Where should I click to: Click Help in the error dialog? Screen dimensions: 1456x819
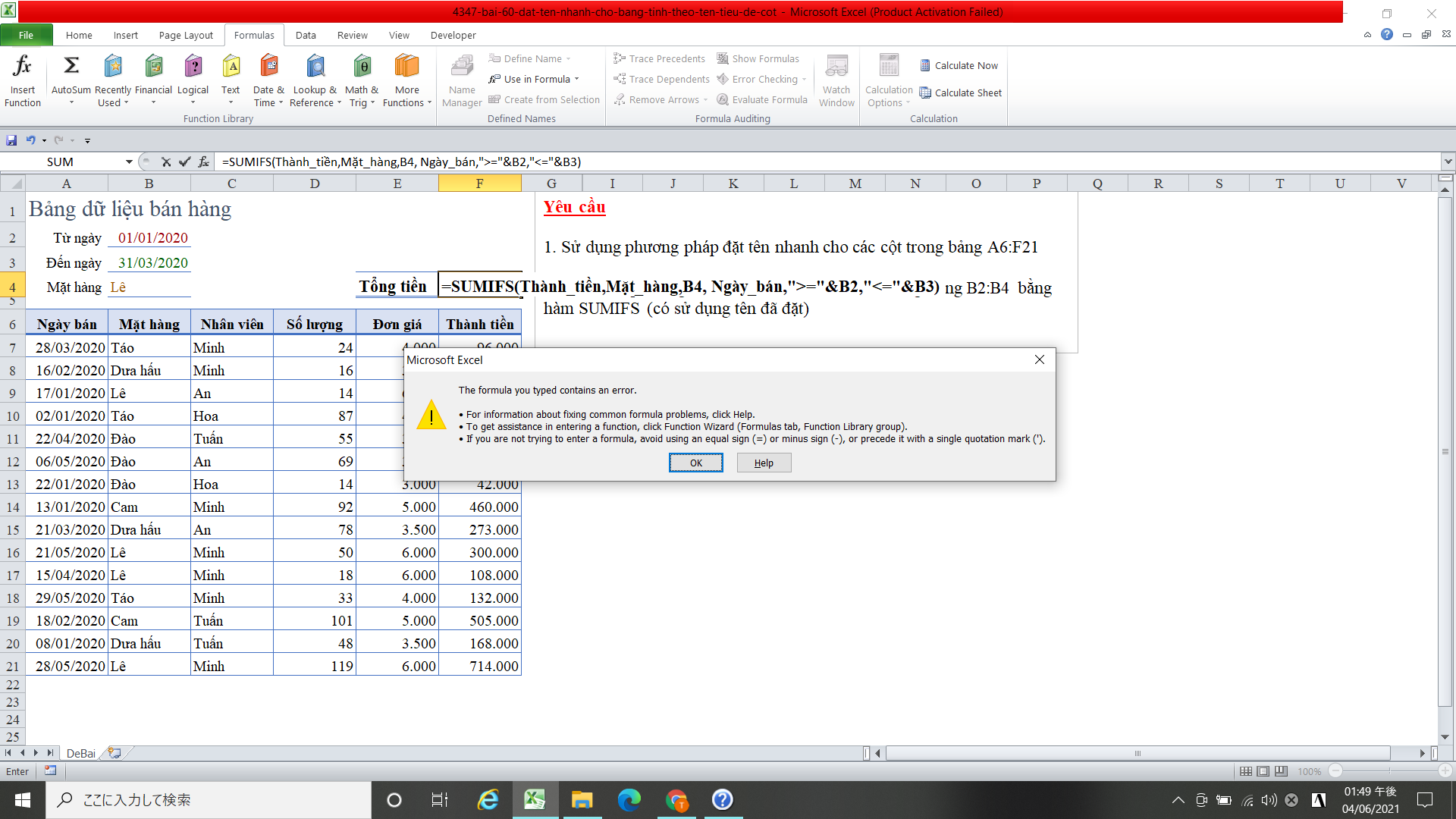(764, 463)
